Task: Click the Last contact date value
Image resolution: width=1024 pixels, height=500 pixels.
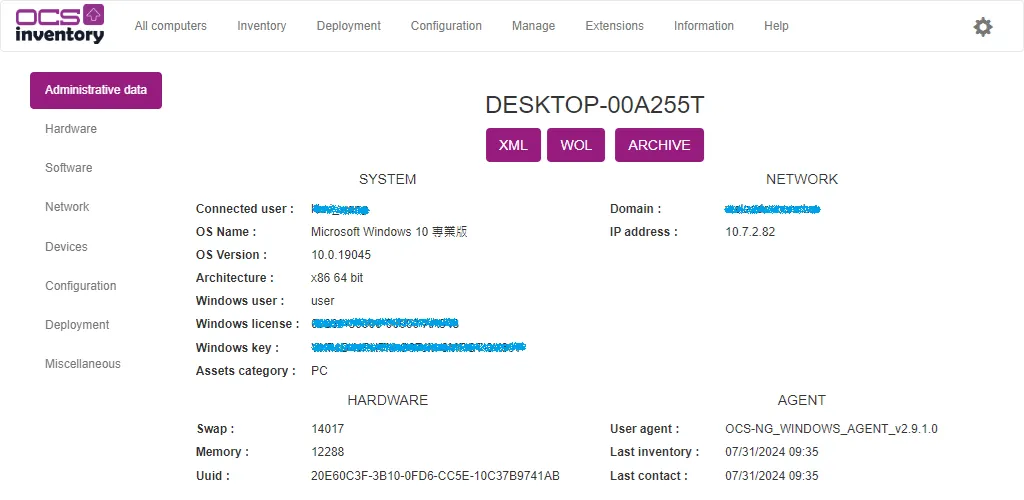Action: point(772,476)
